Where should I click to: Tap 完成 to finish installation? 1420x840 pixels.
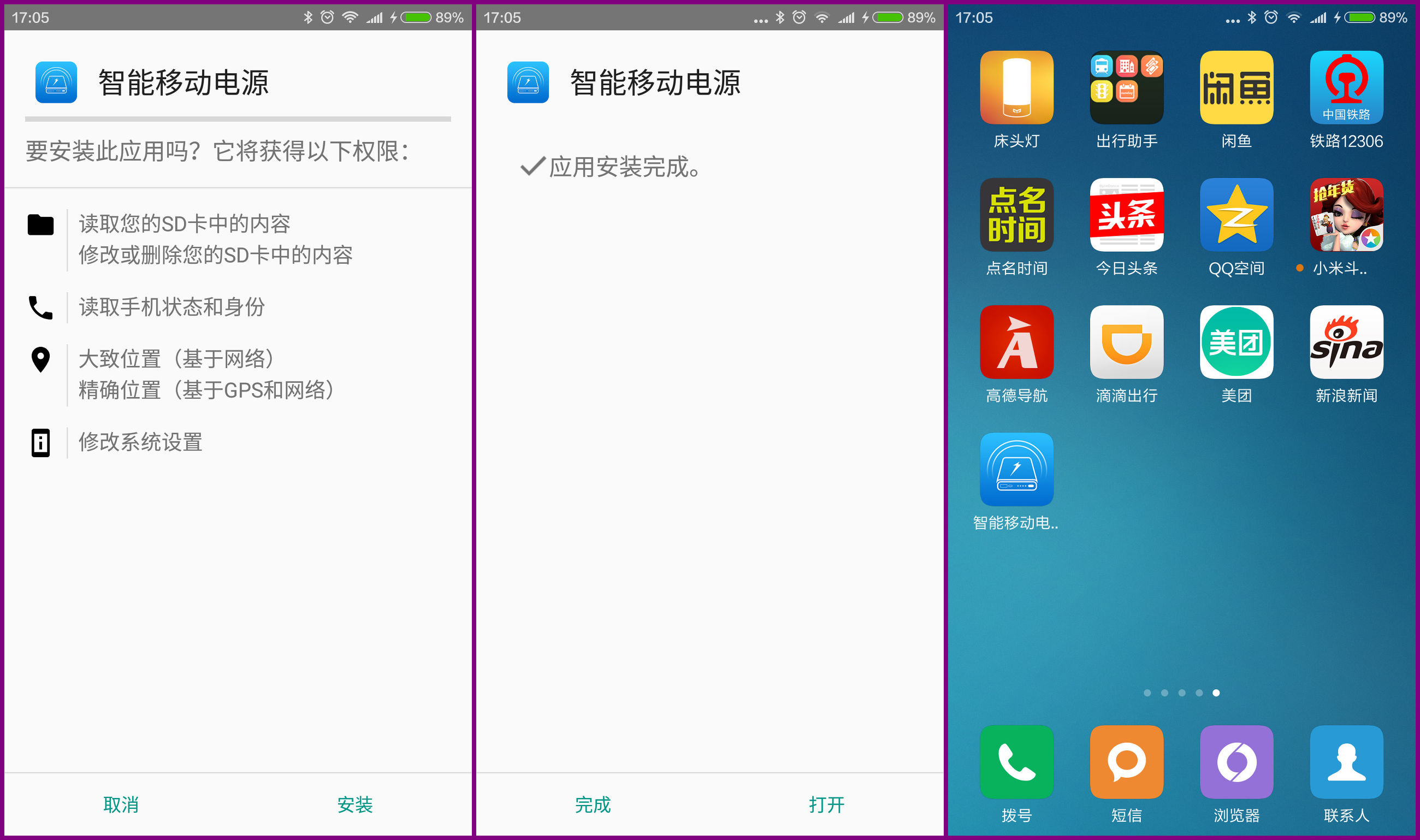(593, 804)
